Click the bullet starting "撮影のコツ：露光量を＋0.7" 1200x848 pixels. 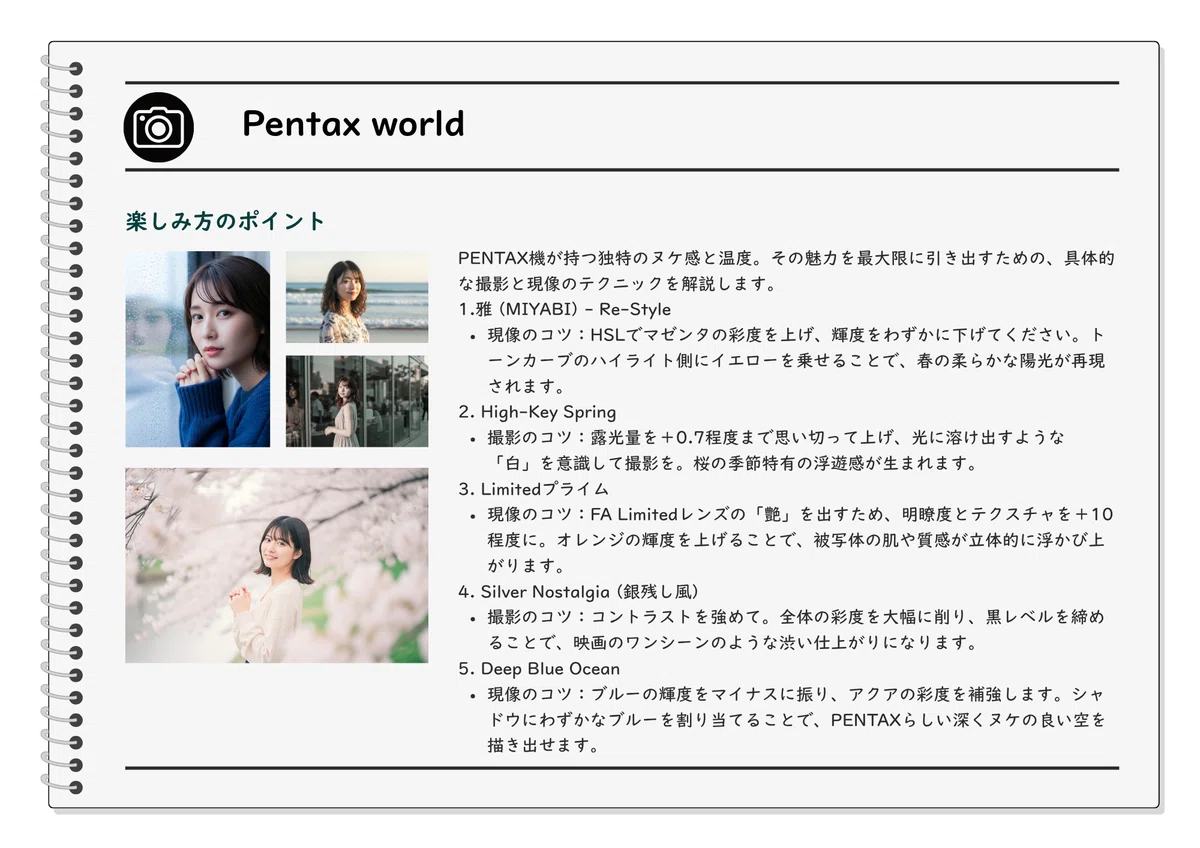tap(776, 438)
